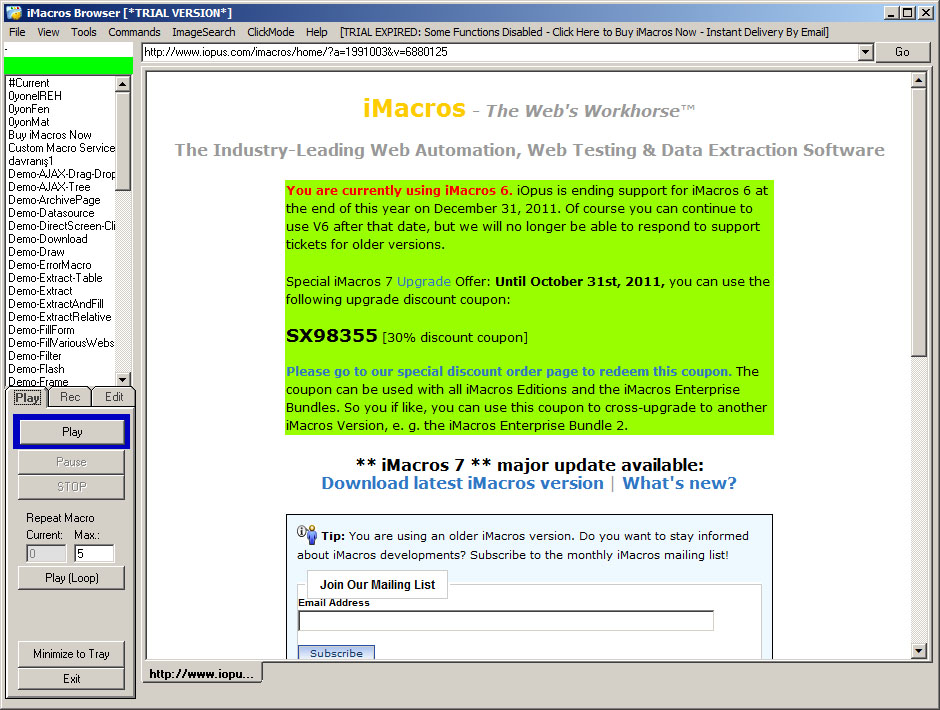Select Demo-FillForm macro

(61, 330)
